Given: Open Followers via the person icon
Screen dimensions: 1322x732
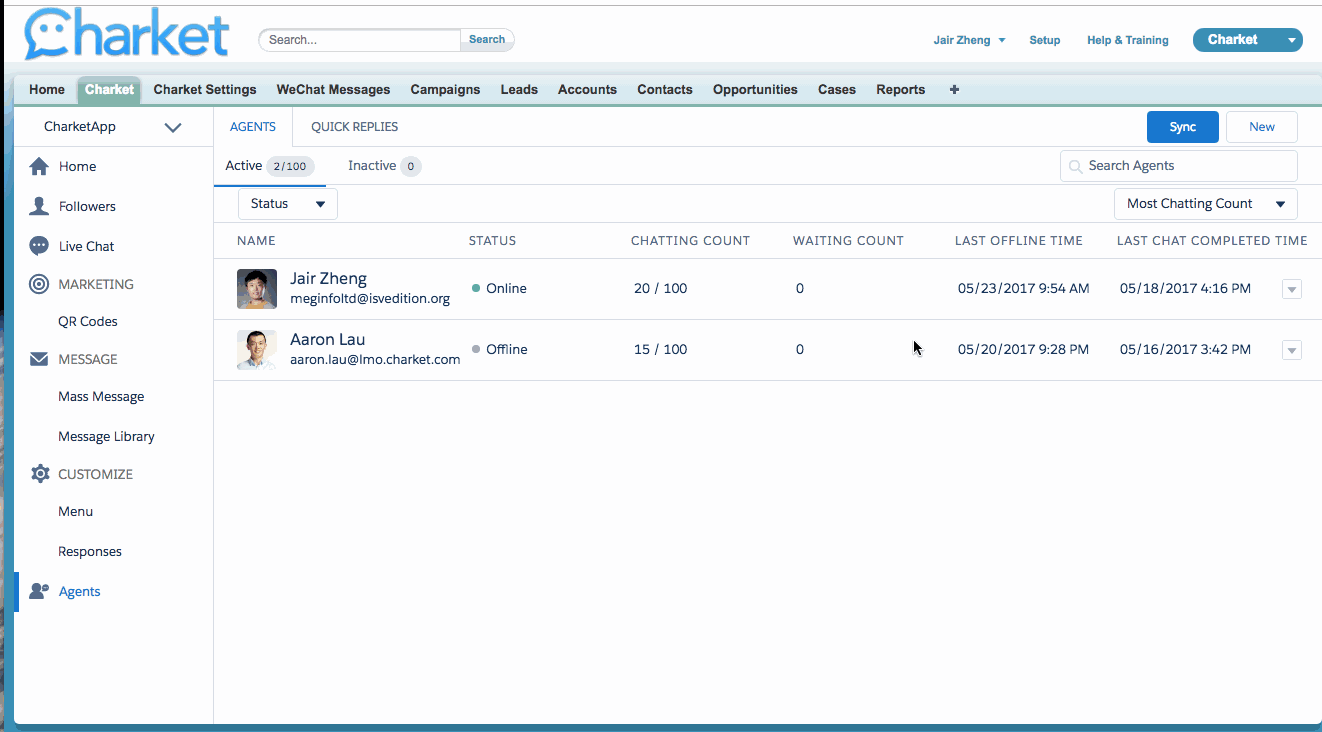Looking at the screenshot, I should [39, 206].
